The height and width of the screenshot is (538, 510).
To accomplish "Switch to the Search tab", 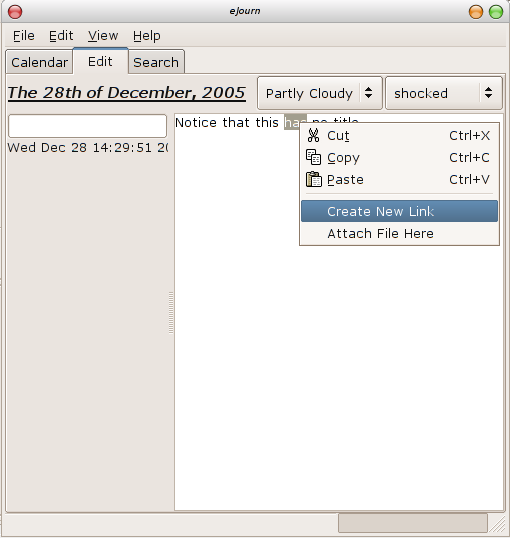I will click(156, 62).
